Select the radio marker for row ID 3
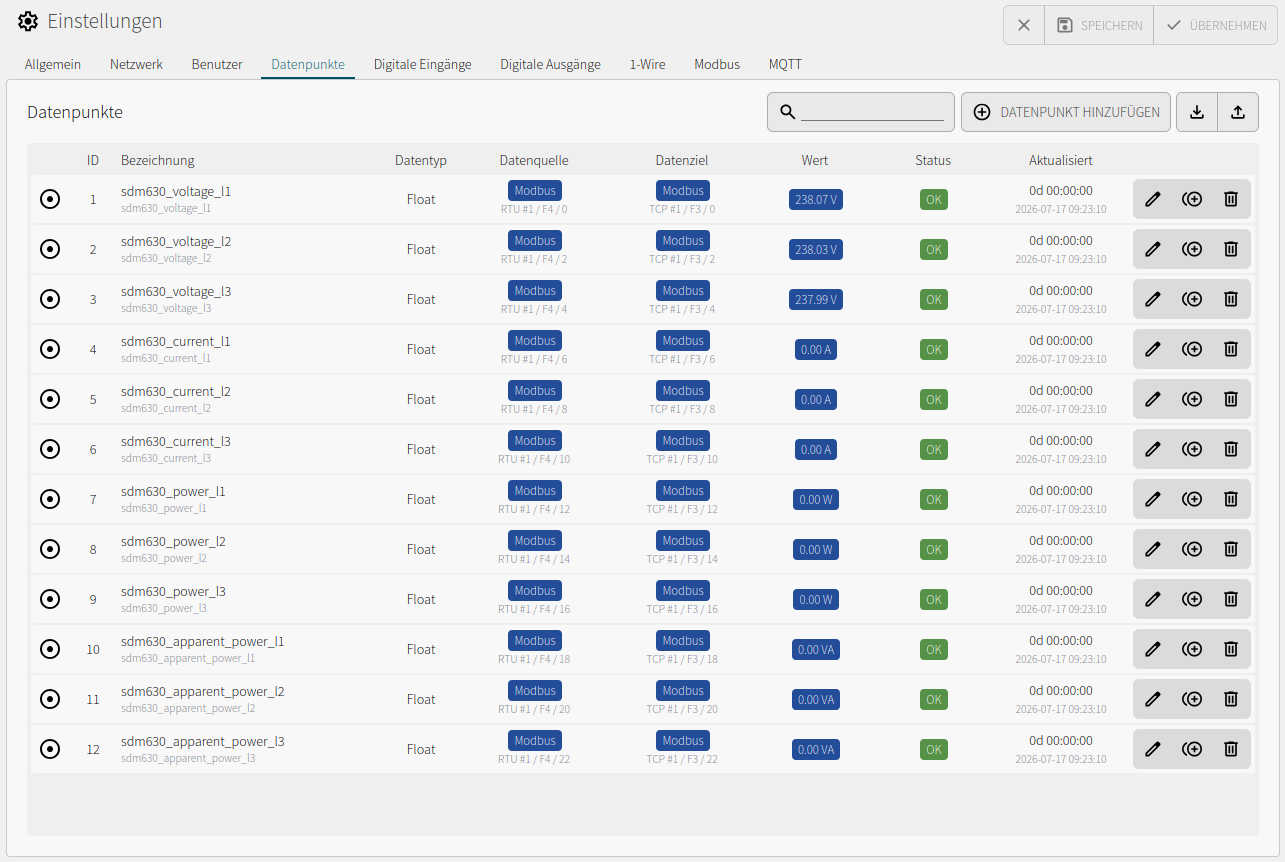Image resolution: width=1285 pixels, height=862 pixels. [50, 299]
